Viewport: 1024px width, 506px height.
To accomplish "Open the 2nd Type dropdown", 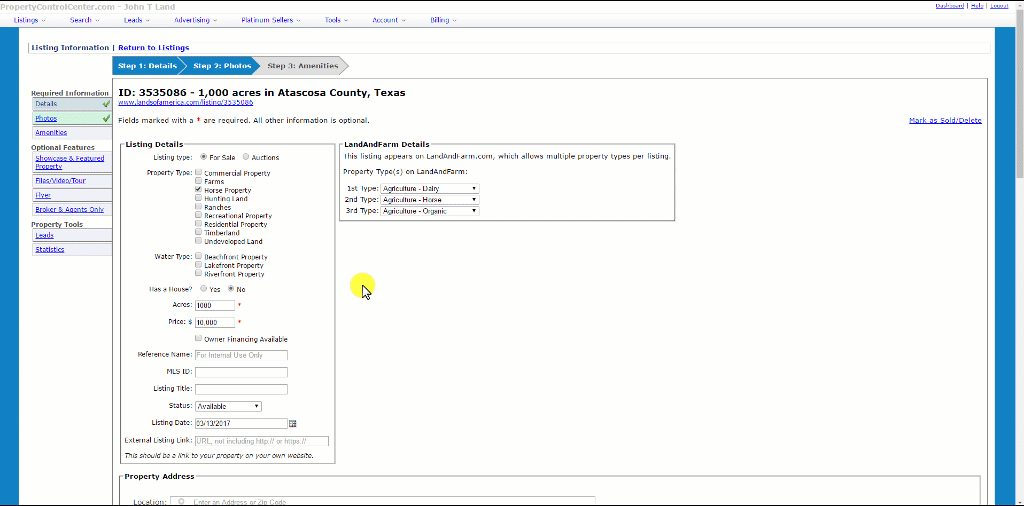I will click(430, 200).
